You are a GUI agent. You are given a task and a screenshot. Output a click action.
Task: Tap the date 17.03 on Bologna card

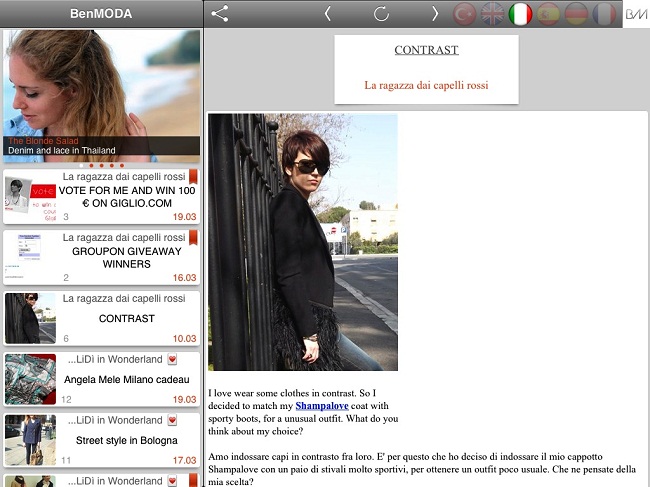(x=184, y=460)
